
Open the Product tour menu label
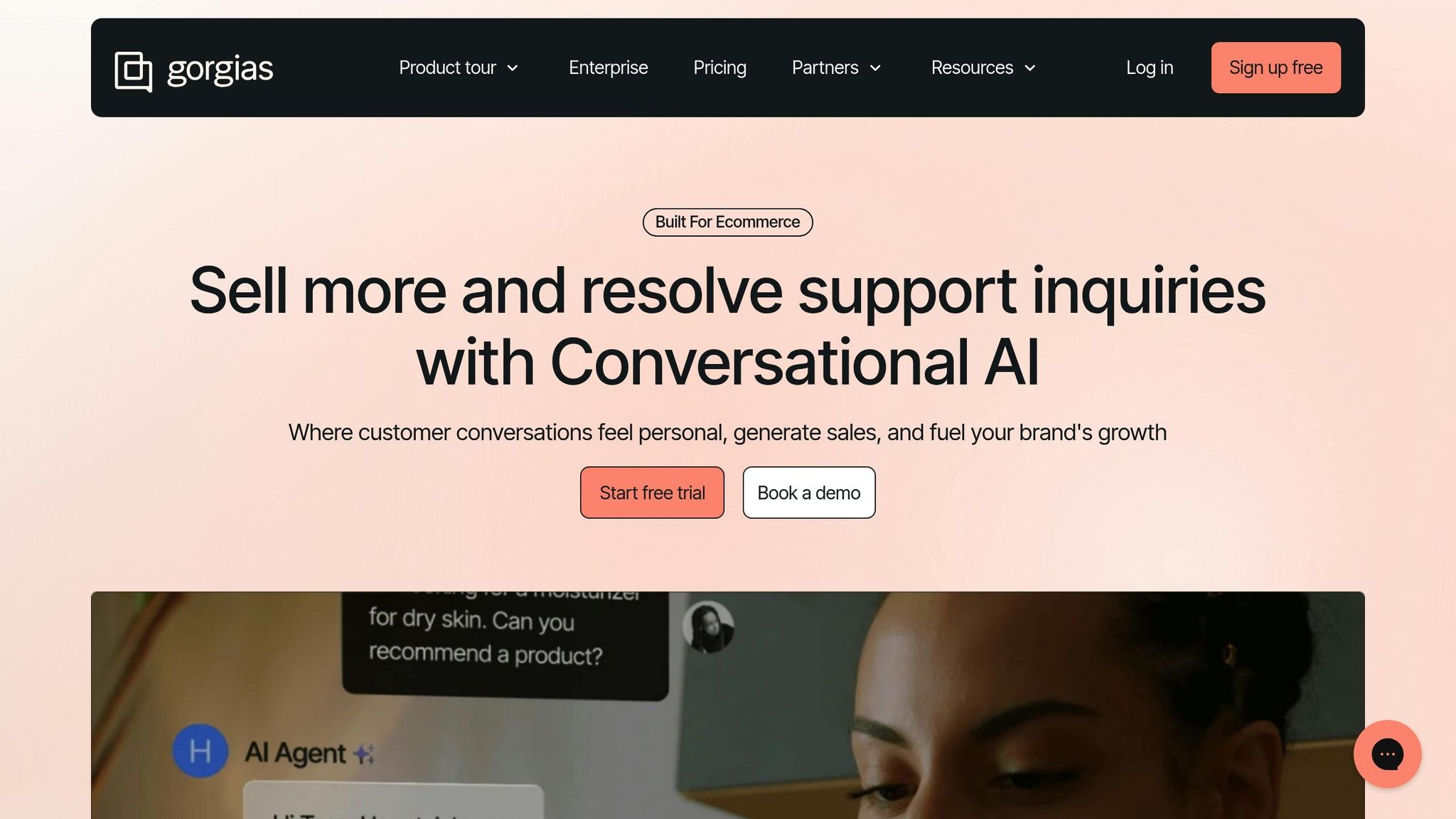tap(447, 68)
